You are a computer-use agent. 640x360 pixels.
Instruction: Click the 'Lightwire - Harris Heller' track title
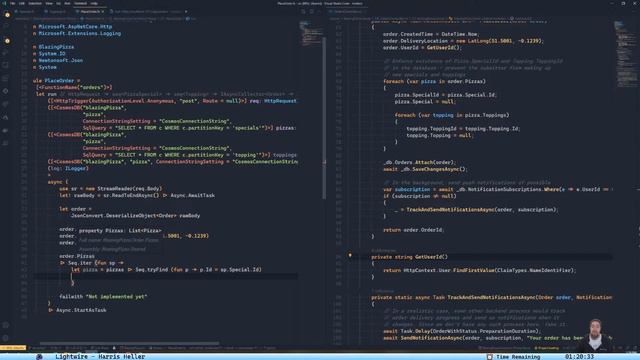[x=100, y=356]
